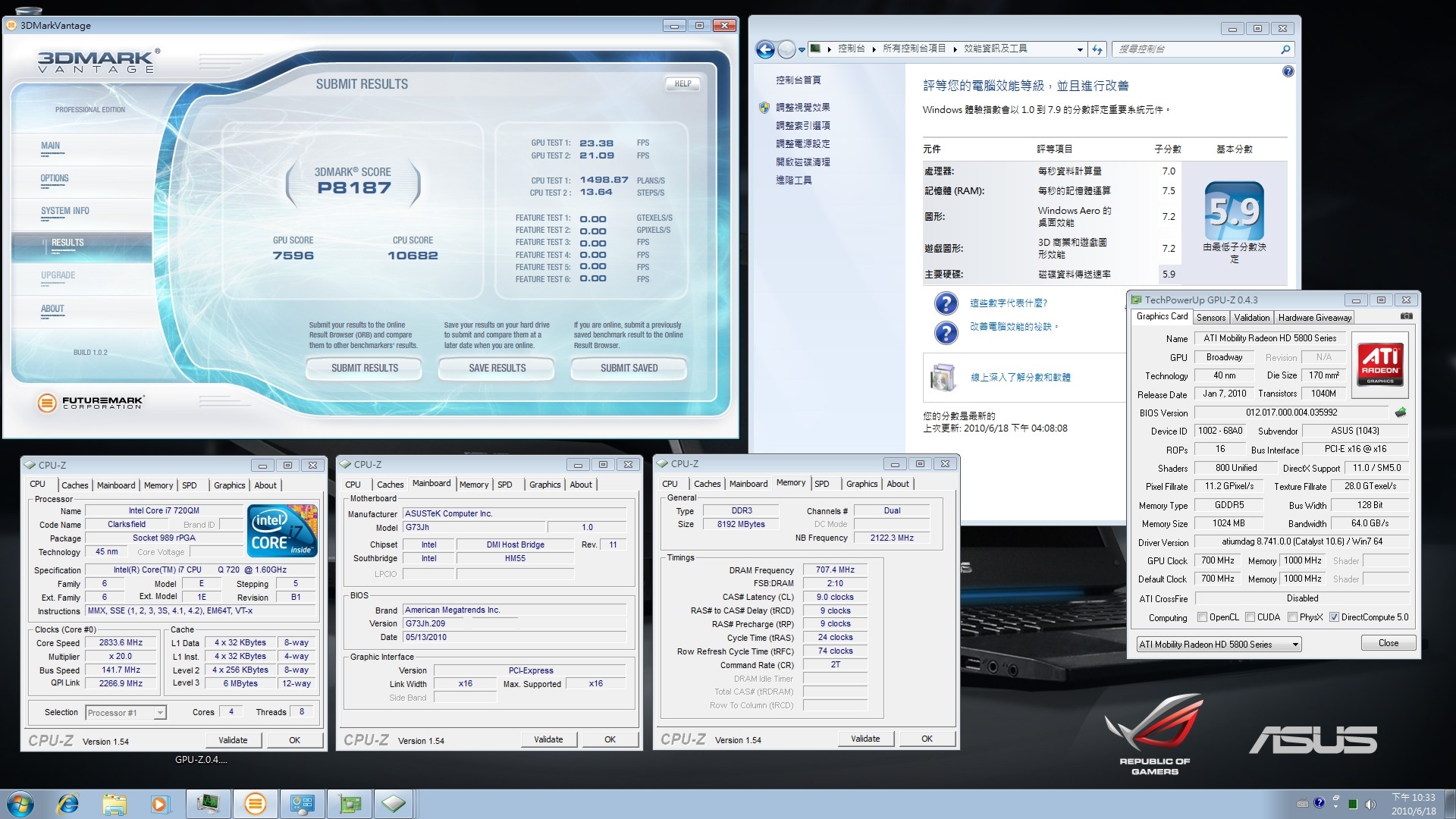
Task: Click the GPU-Z screenshot camera icon
Action: tap(1406, 316)
